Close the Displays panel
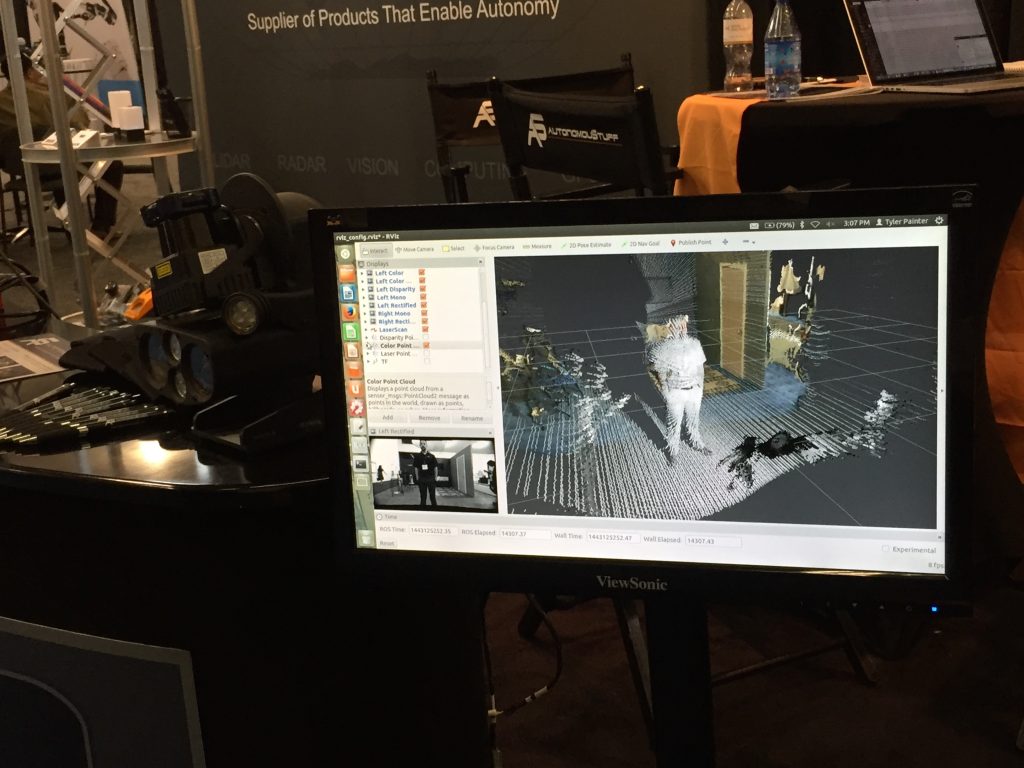The width and height of the screenshot is (1024, 768). pyautogui.click(x=481, y=262)
